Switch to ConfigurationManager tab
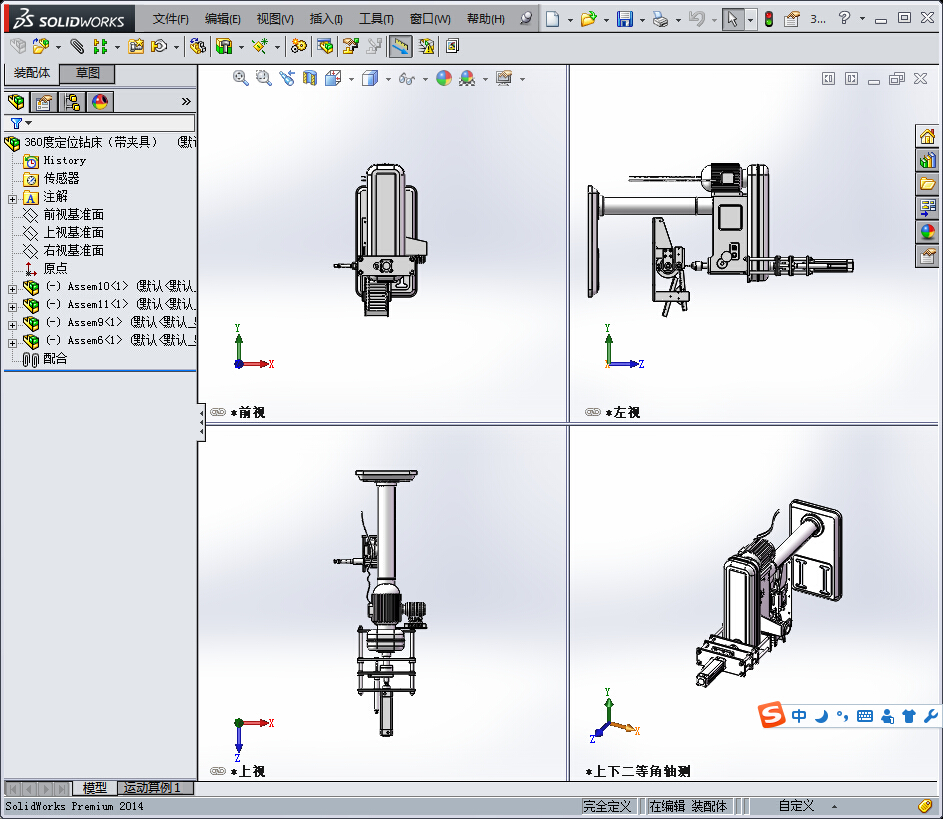943x819 pixels. (x=72, y=102)
